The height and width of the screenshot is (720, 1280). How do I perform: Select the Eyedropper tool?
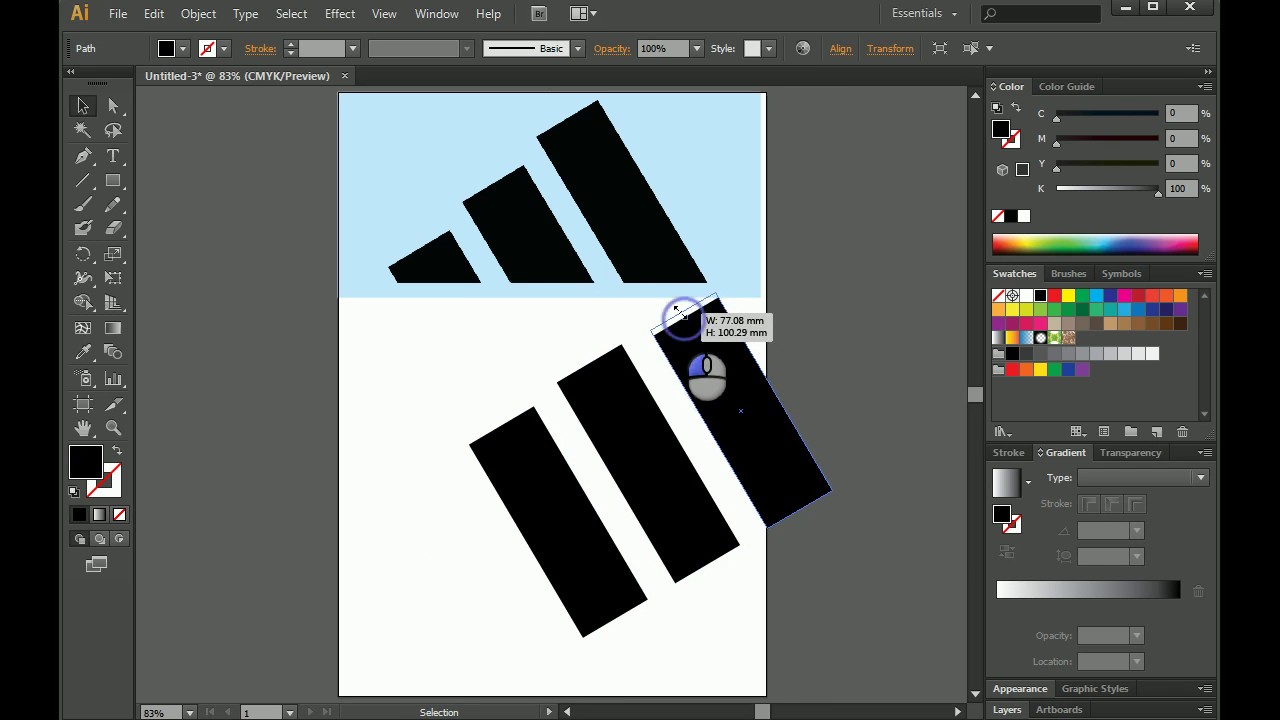[83, 352]
